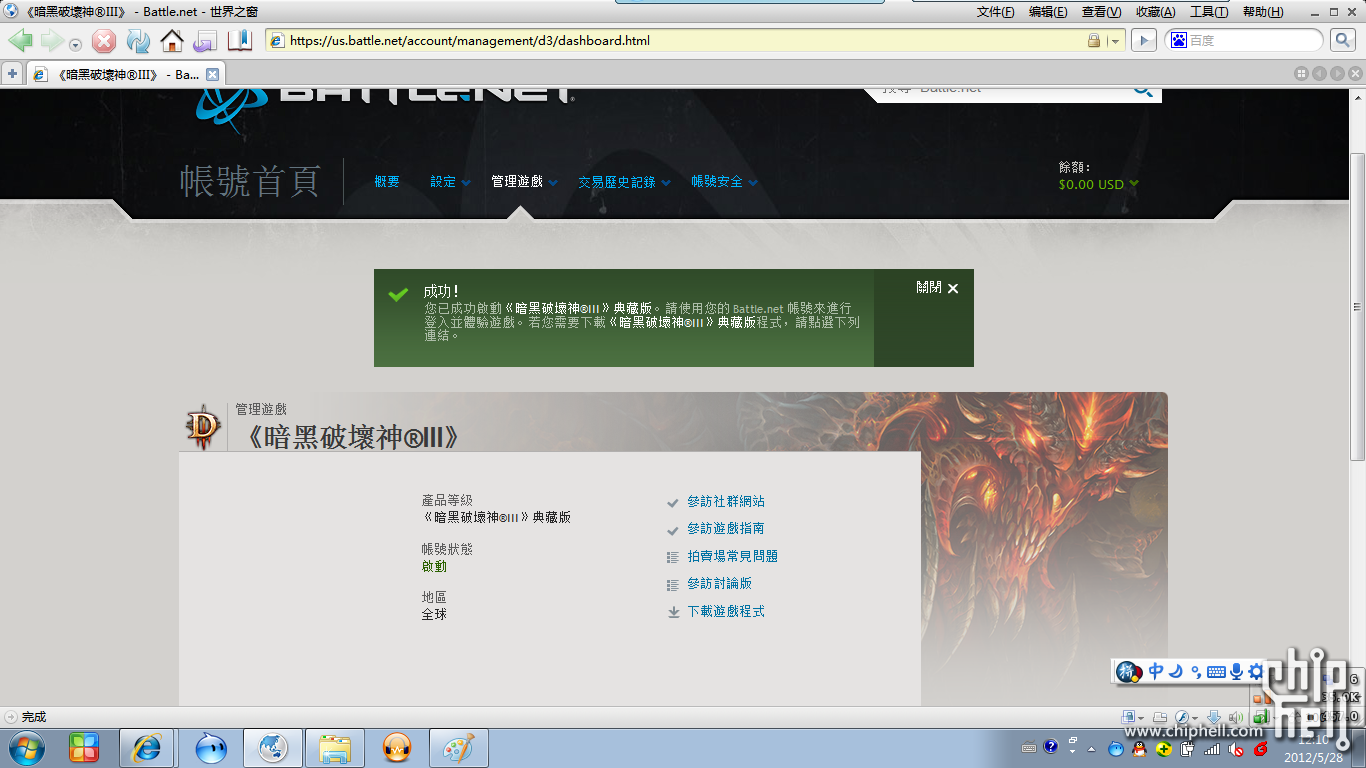Click the tab list grid icon
1366x768 pixels.
point(1300,74)
